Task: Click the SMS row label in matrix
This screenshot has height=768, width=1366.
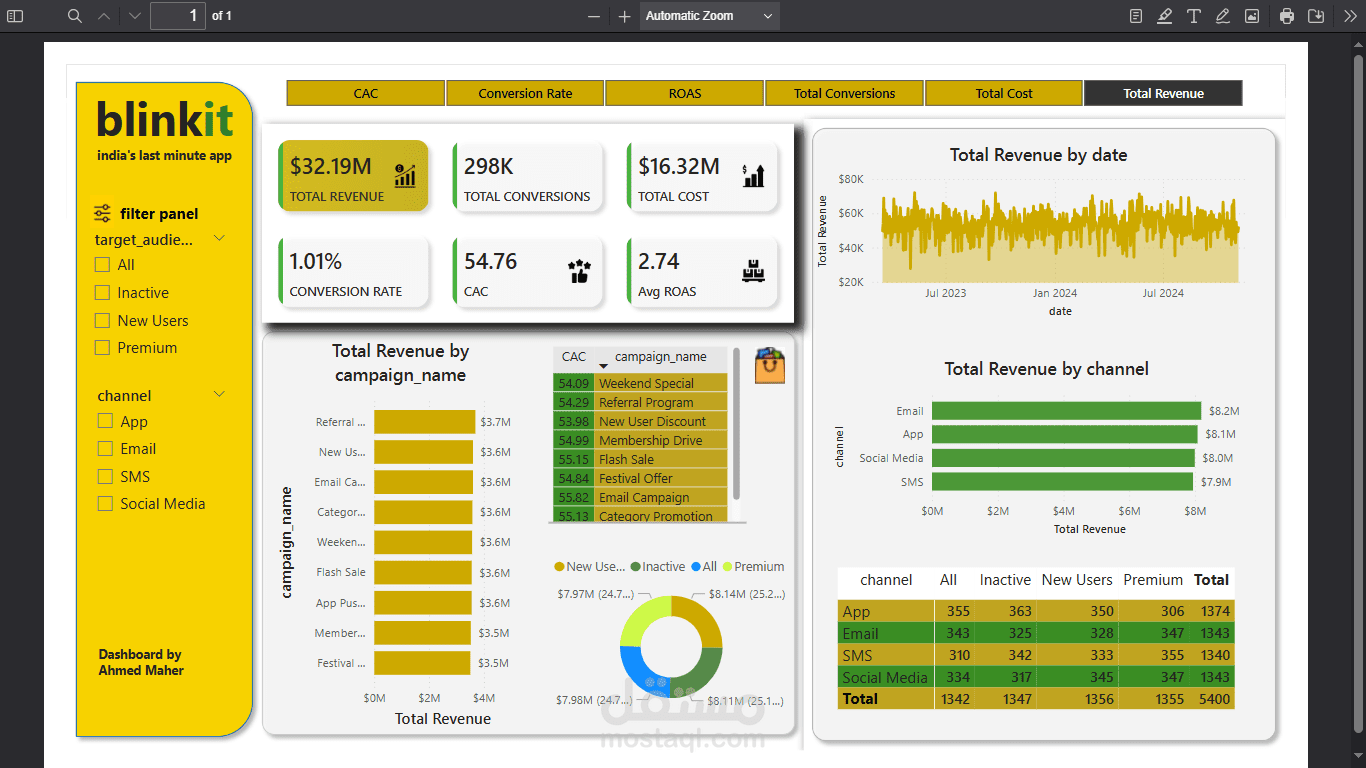Action: pyautogui.click(x=857, y=655)
